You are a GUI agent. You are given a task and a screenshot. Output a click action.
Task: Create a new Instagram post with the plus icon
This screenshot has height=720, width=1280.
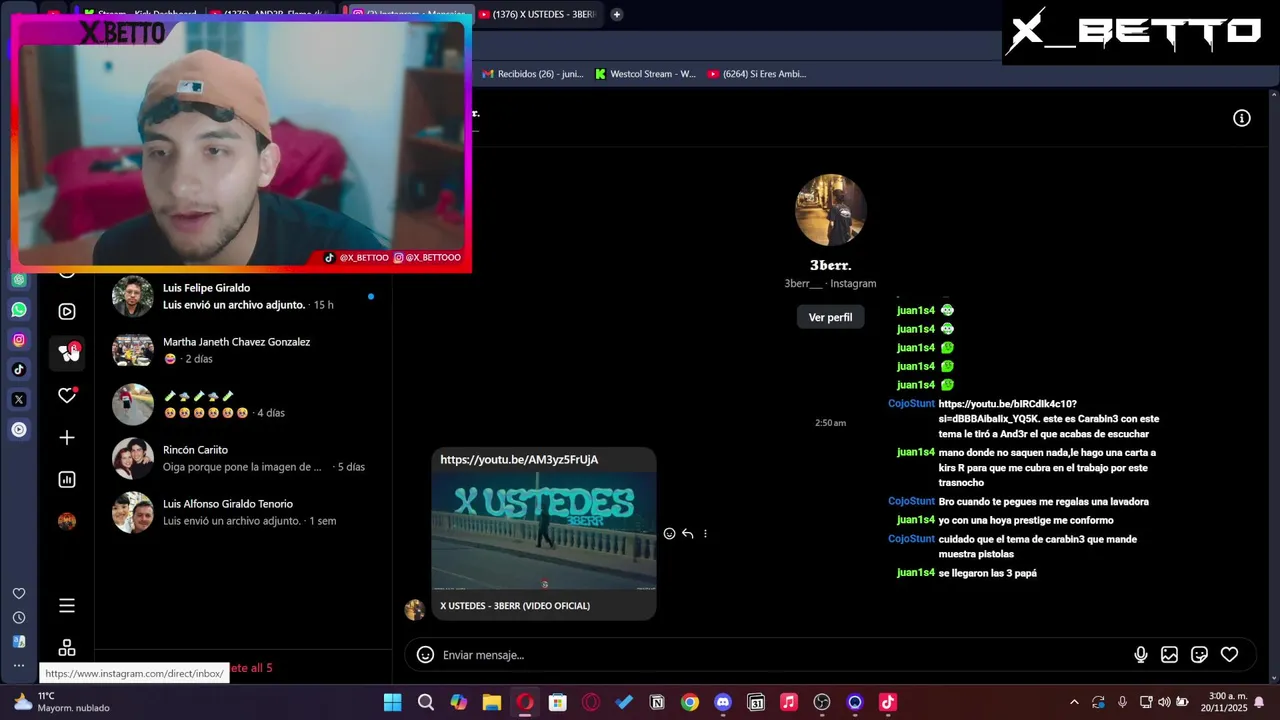[x=67, y=437]
